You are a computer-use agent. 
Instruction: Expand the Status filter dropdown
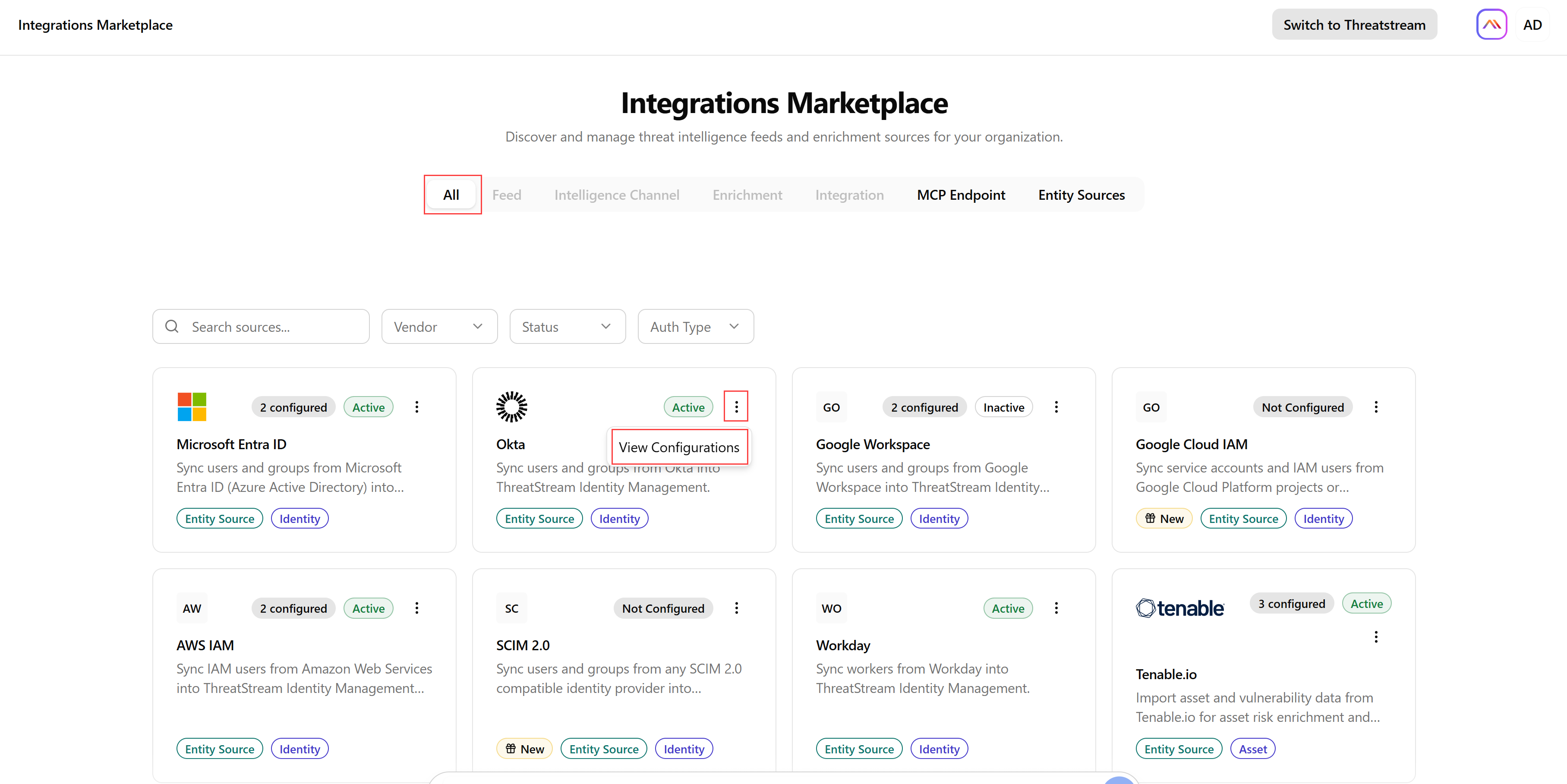coord(568,327)
